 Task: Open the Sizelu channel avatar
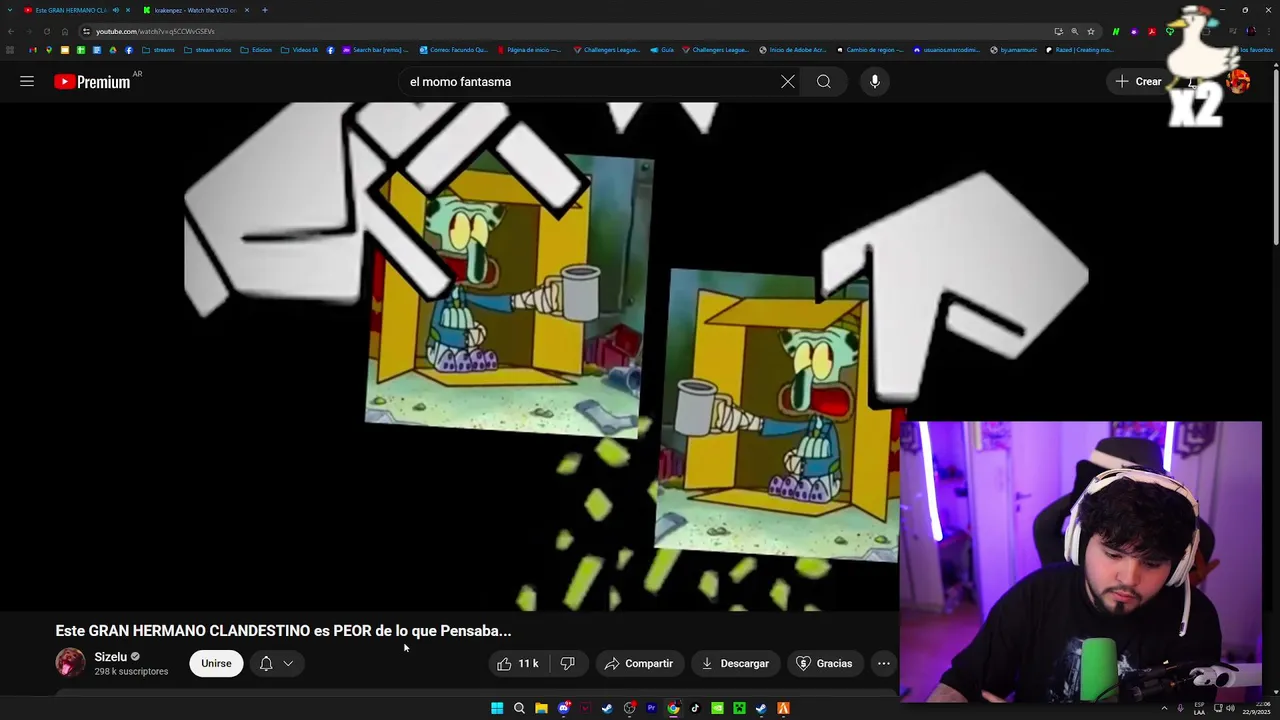70,663
